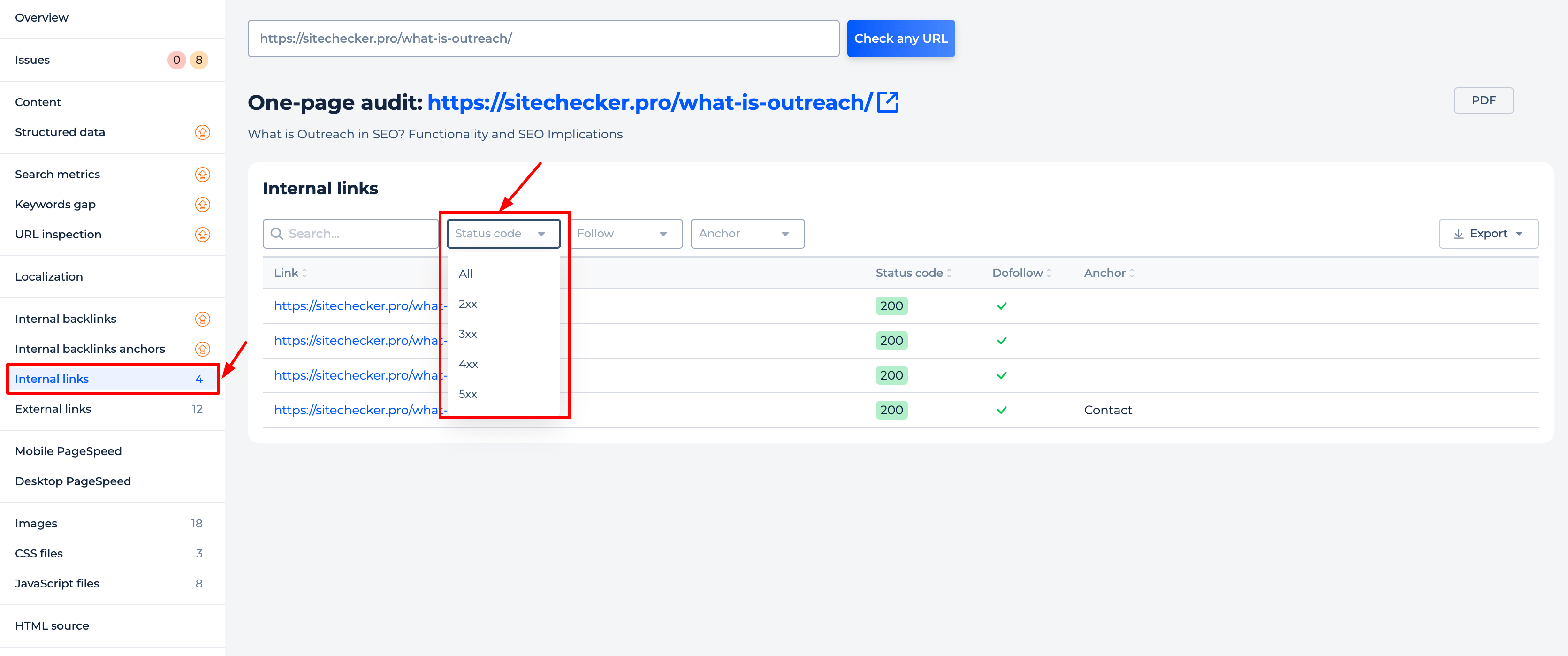Select 4xx status code option
1568x656 pixels.
[503, 364]
